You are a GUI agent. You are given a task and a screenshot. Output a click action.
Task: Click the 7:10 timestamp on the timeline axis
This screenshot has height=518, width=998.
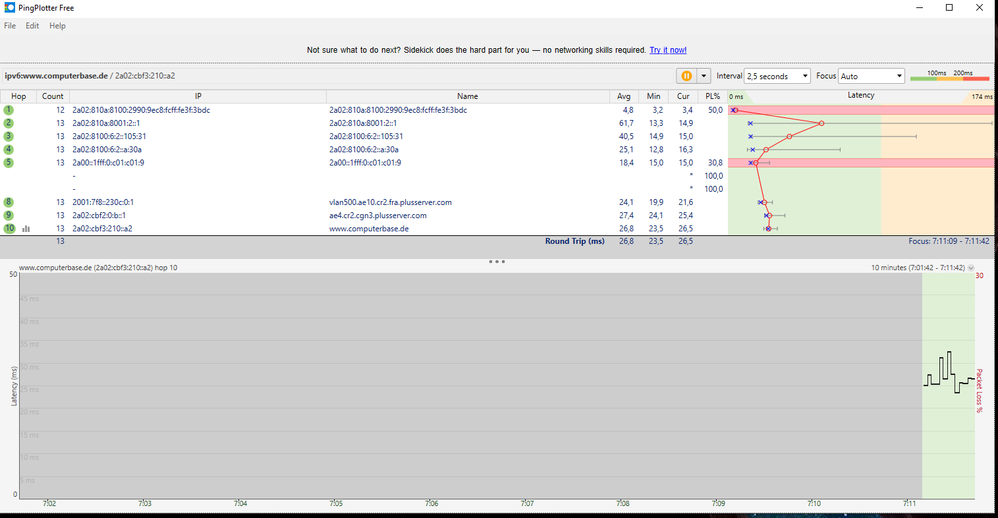[813, 503]
